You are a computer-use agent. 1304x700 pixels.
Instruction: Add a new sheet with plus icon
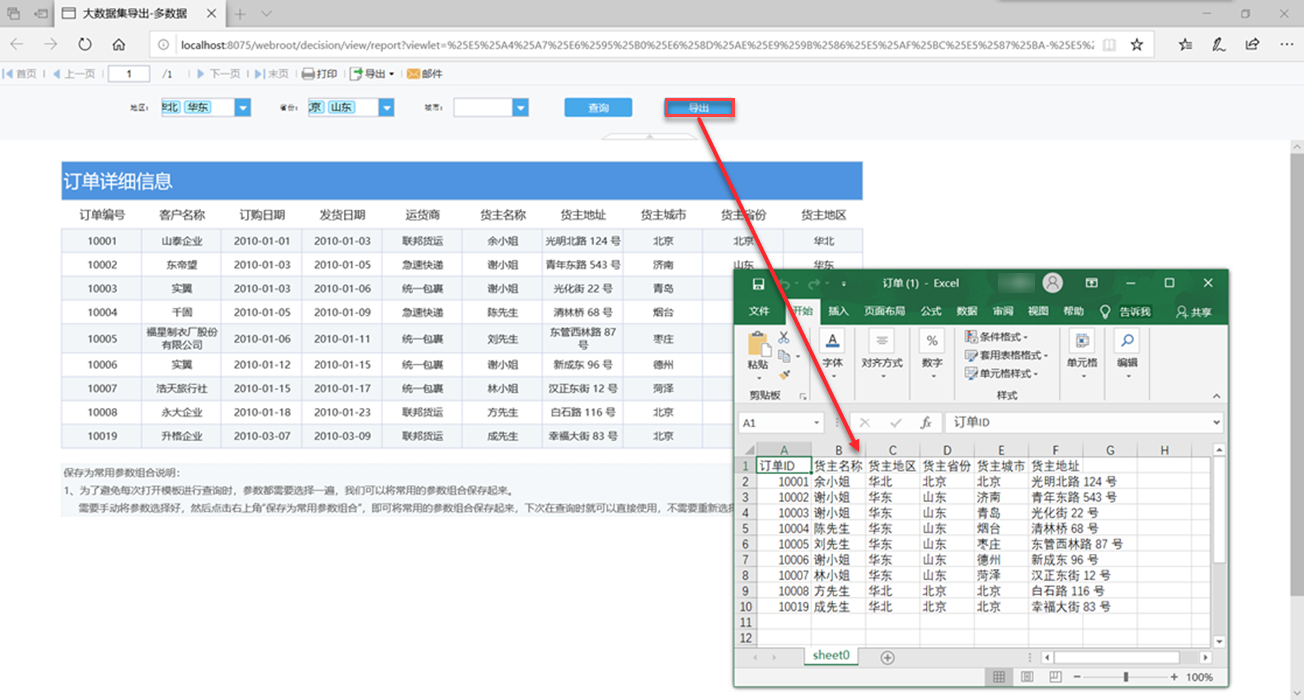click(x=887, y=657)
